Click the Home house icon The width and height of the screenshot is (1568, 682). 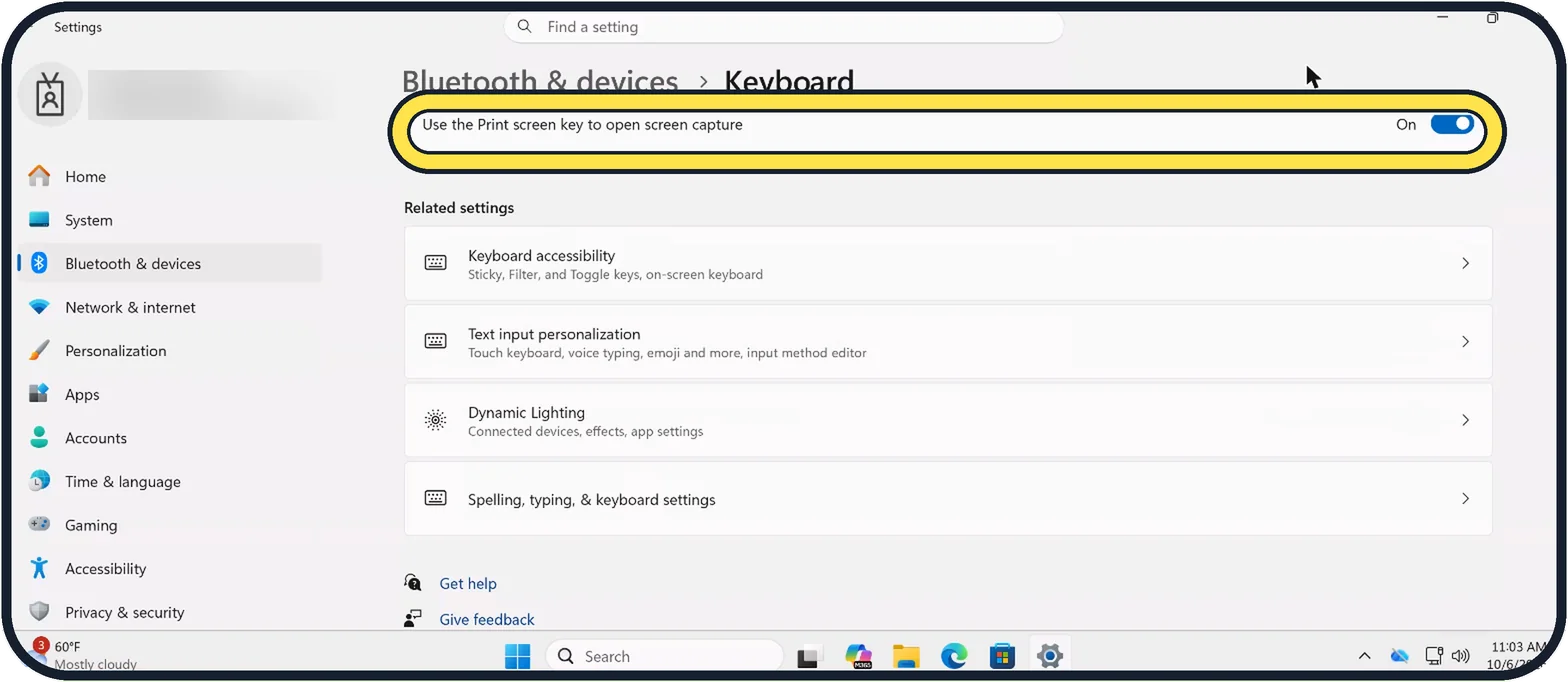point(39,176)
